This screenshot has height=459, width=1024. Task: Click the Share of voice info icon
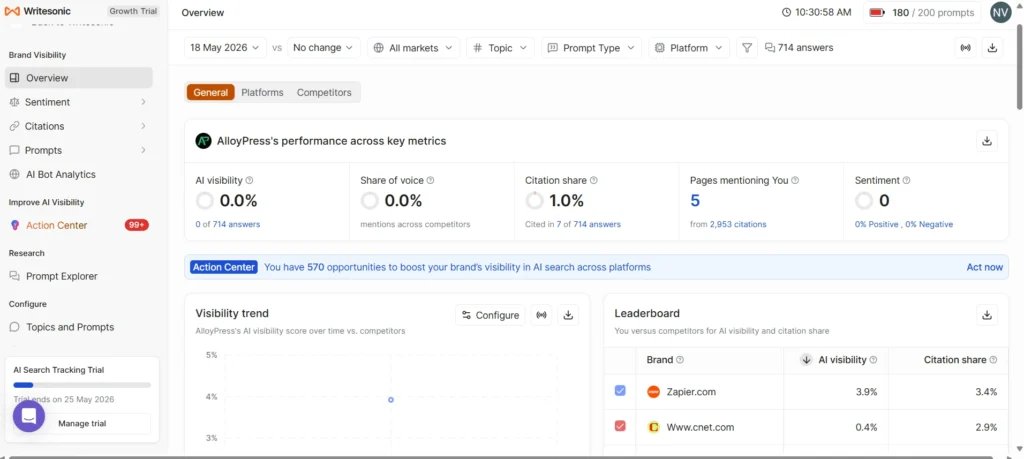[430, 180]
